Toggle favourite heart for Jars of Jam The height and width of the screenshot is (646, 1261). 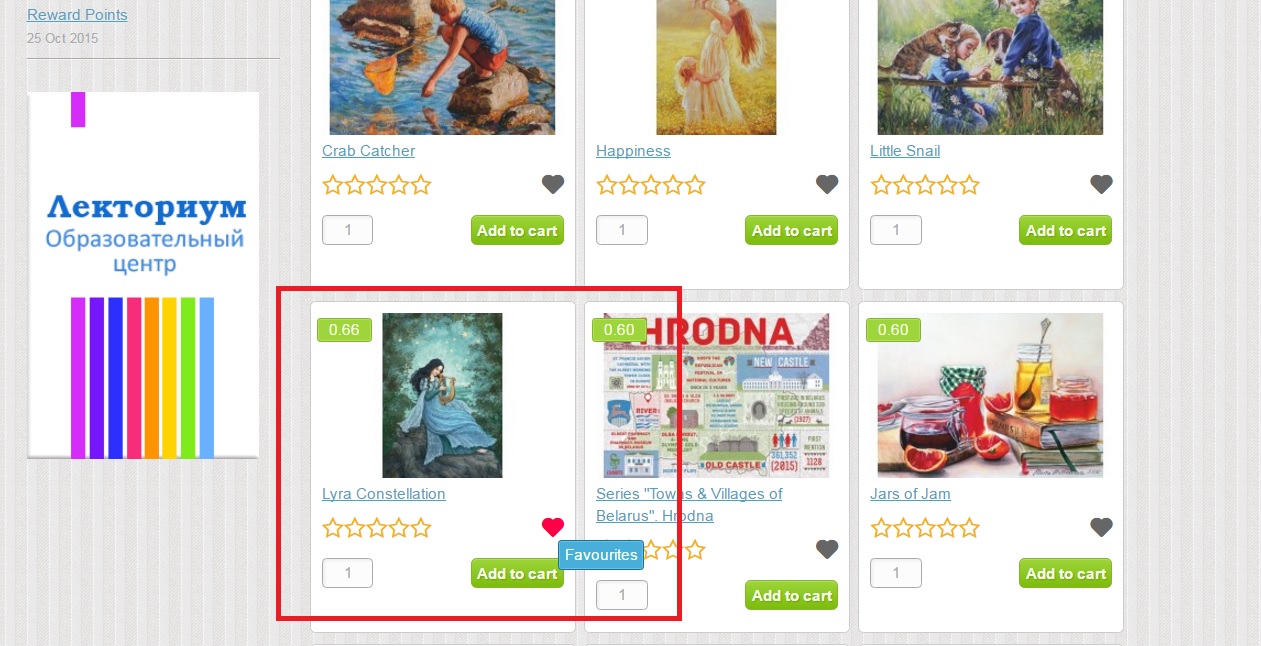[1101, 527]
